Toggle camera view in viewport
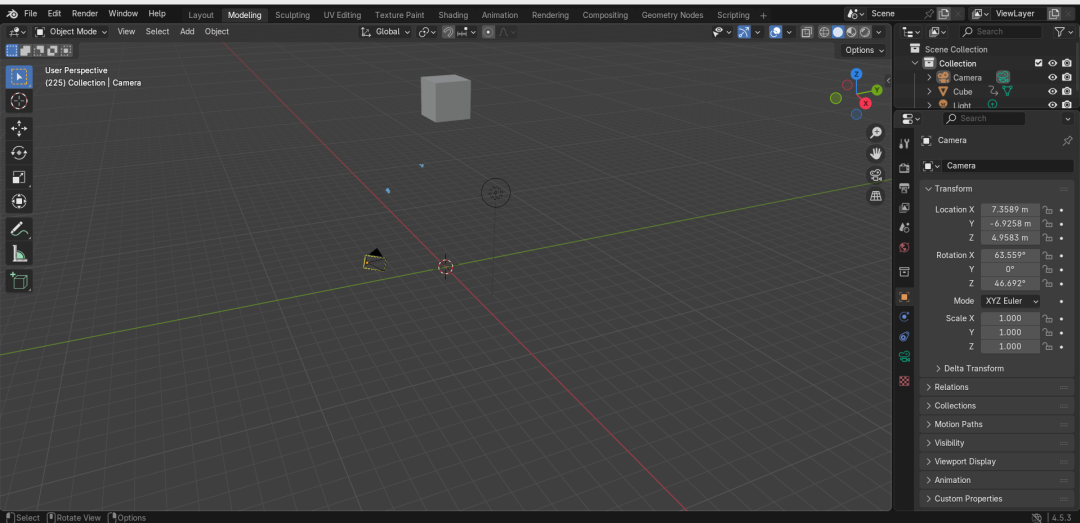Screen dimensions: 1080x523 (876, 174)
